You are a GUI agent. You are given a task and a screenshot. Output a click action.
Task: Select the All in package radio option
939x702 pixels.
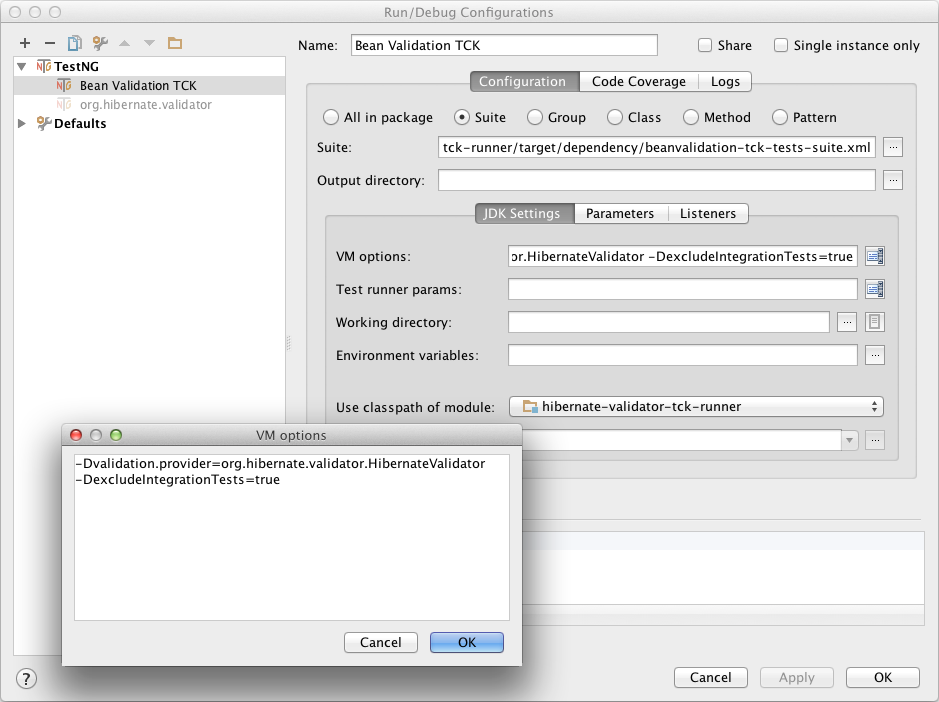(x=331, y=117)
